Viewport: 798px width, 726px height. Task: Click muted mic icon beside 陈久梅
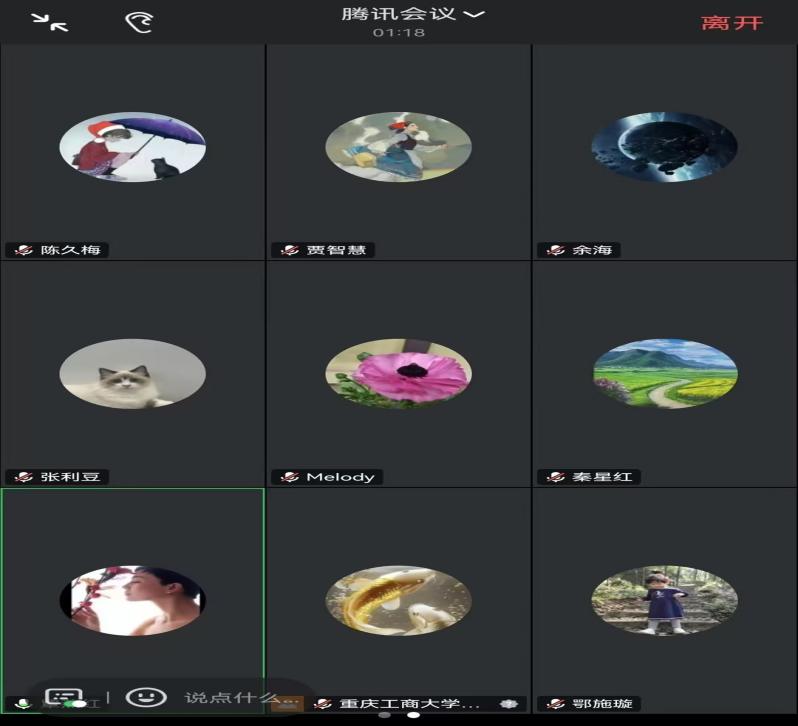[x=24, y=250]
